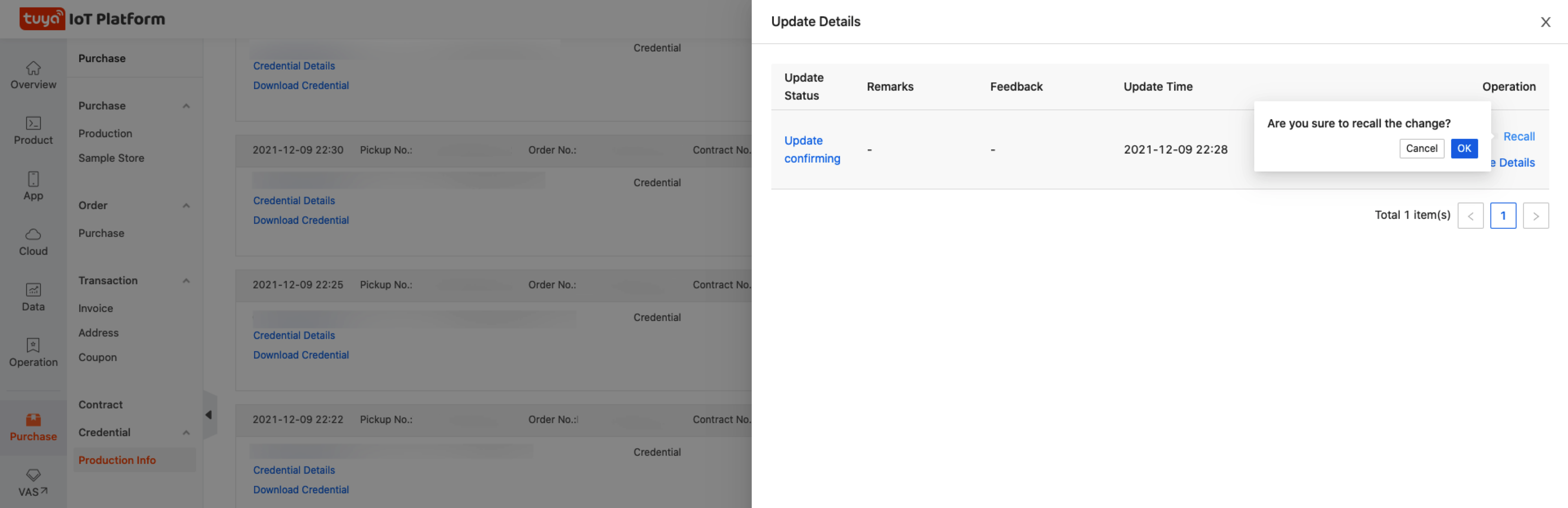Close the Update Details panel

tap(1545, 22)
